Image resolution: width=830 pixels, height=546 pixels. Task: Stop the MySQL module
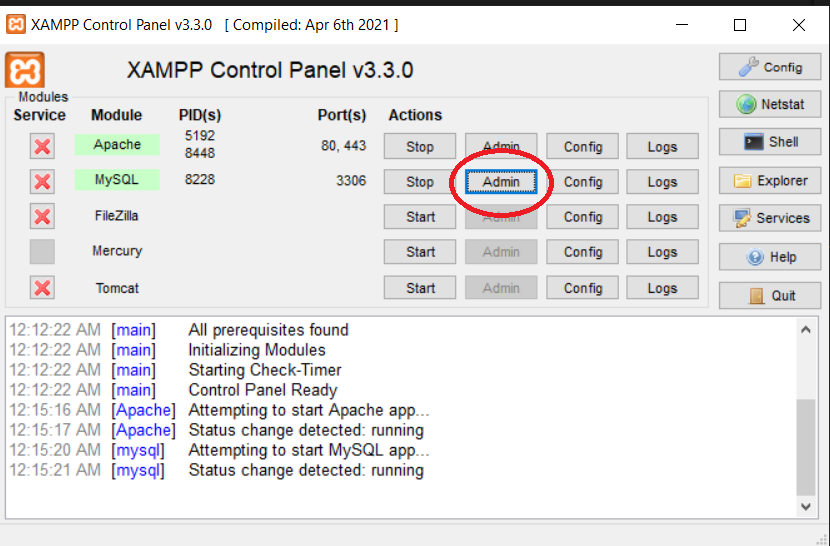420,182
